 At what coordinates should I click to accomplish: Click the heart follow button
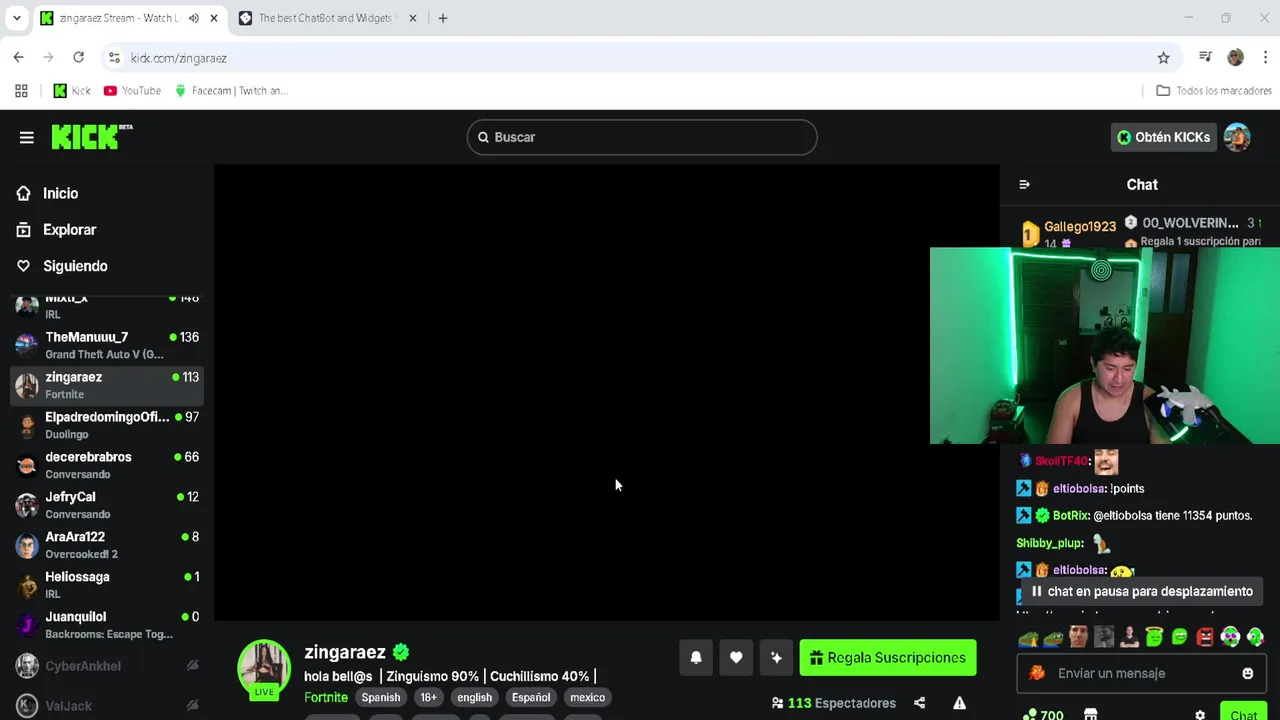[x=736, y=658]
